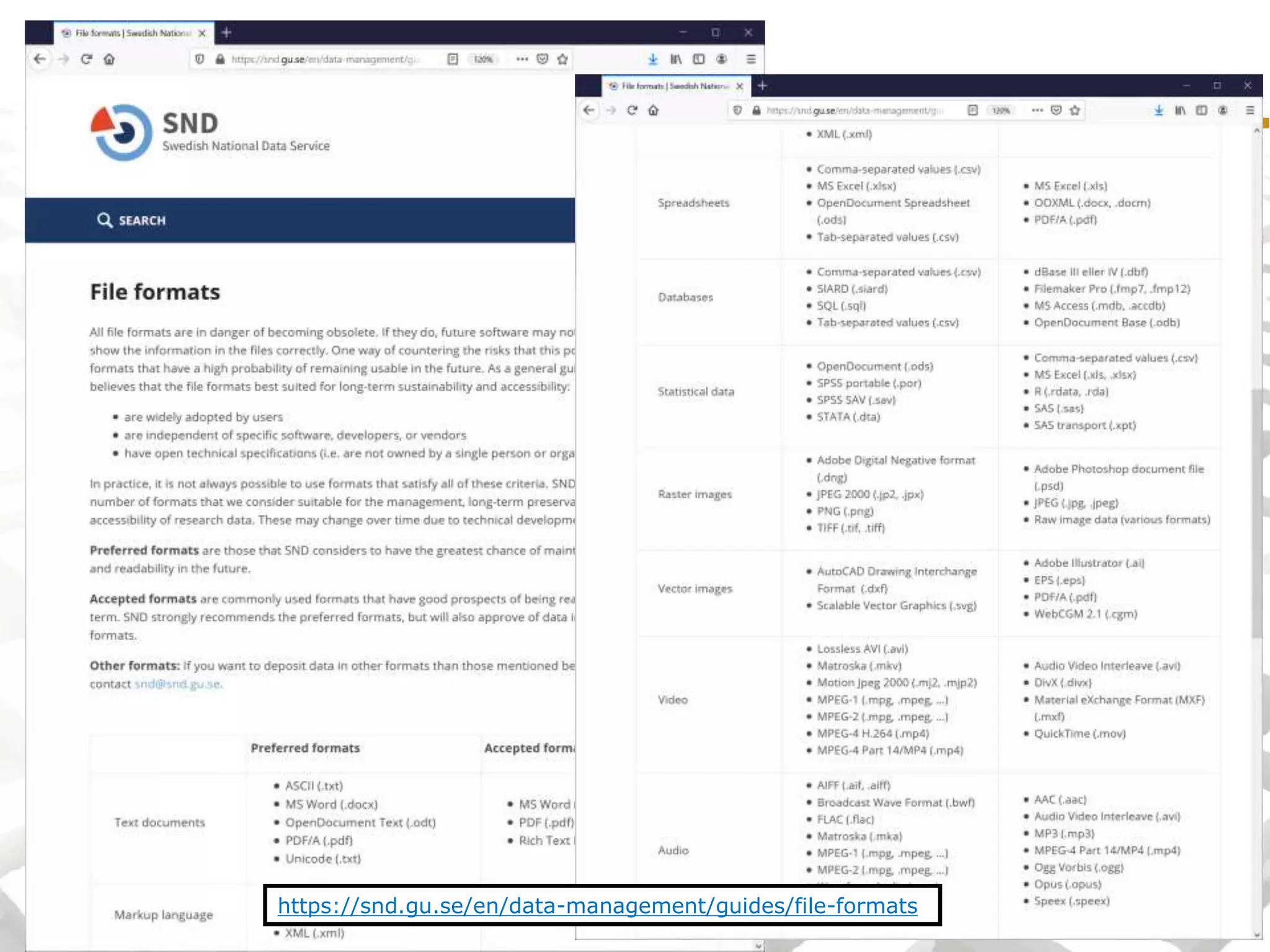Reload page in the left browser window

coord(86,59)
